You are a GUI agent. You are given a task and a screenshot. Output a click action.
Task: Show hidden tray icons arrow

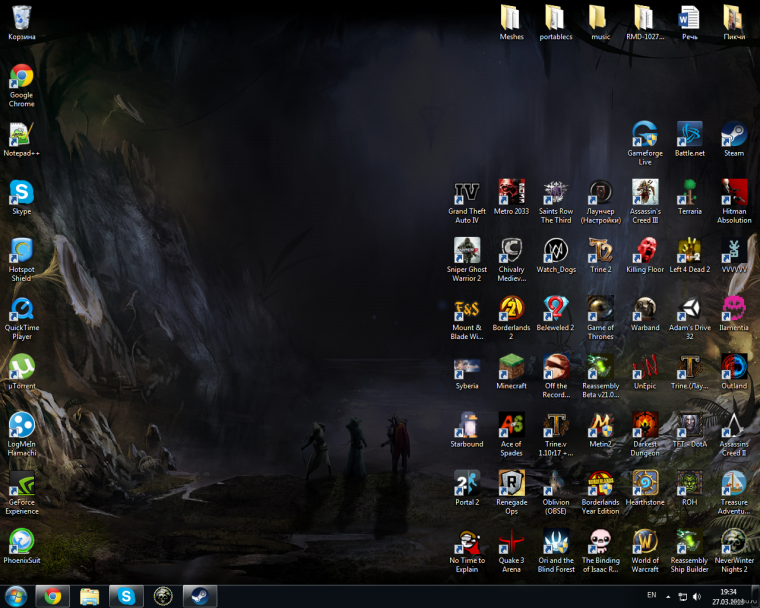tap(669, 596)
